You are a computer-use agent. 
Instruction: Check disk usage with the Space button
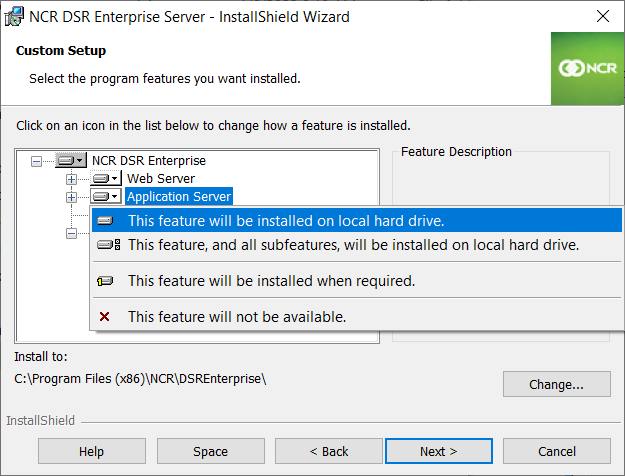coord(210,451)
